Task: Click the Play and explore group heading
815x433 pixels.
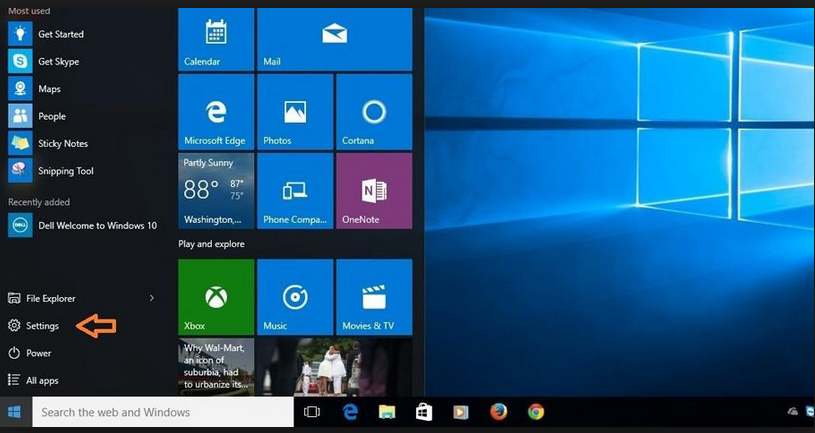Action: (211, 244)
